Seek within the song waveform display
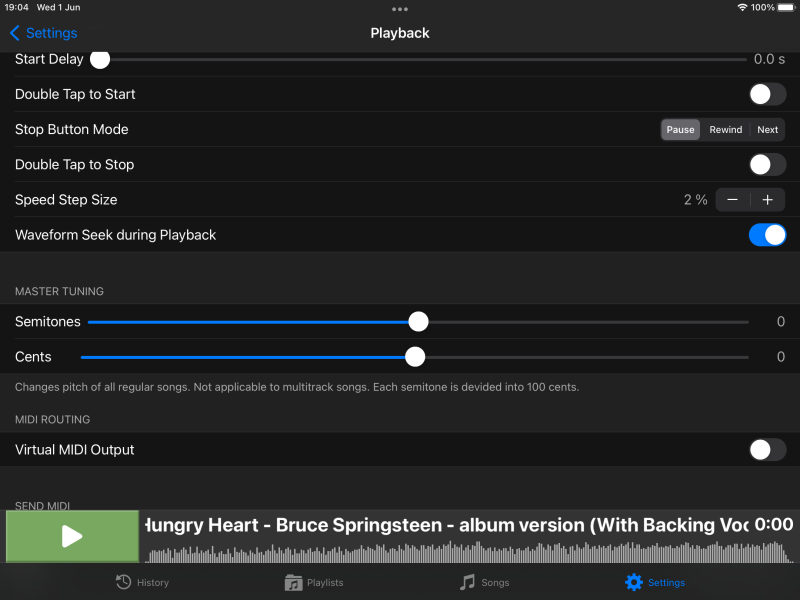The width and height of the screenshot is (800, 600). click(x=467, y=552)
